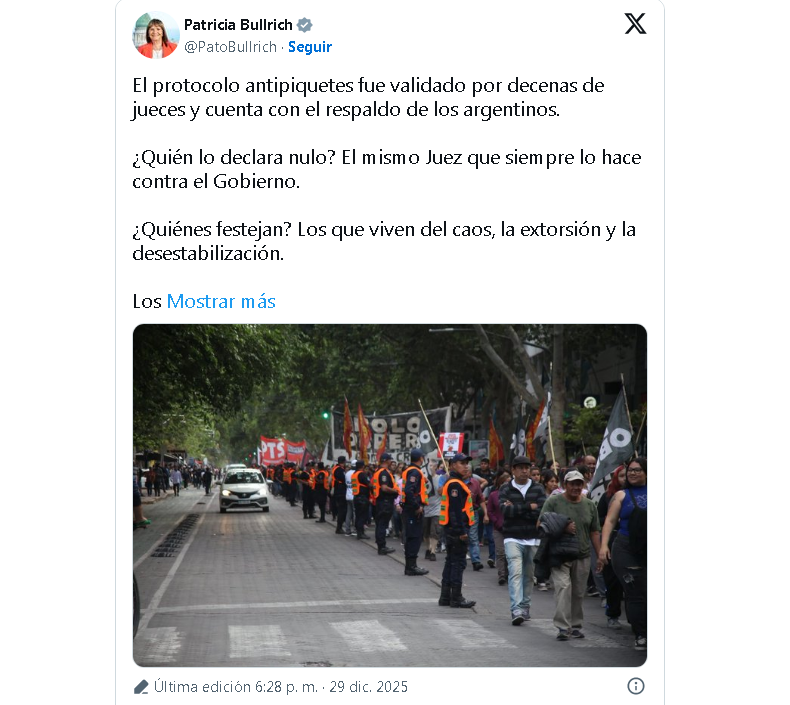
Task: Click the police officer nearest the crosswalk
Action: coord(456,530)
